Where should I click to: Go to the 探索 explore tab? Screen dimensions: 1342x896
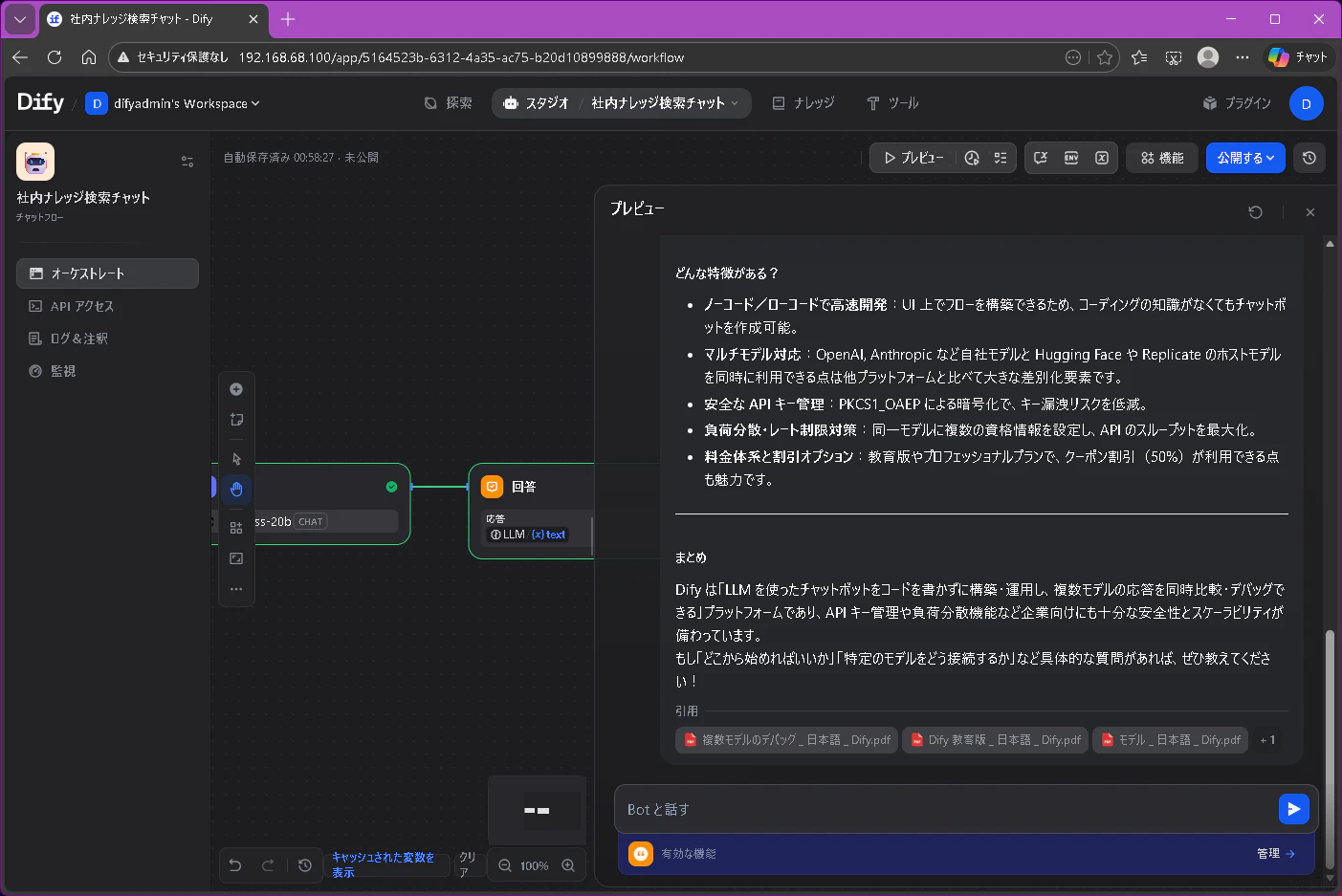click(x=449, y=103)
